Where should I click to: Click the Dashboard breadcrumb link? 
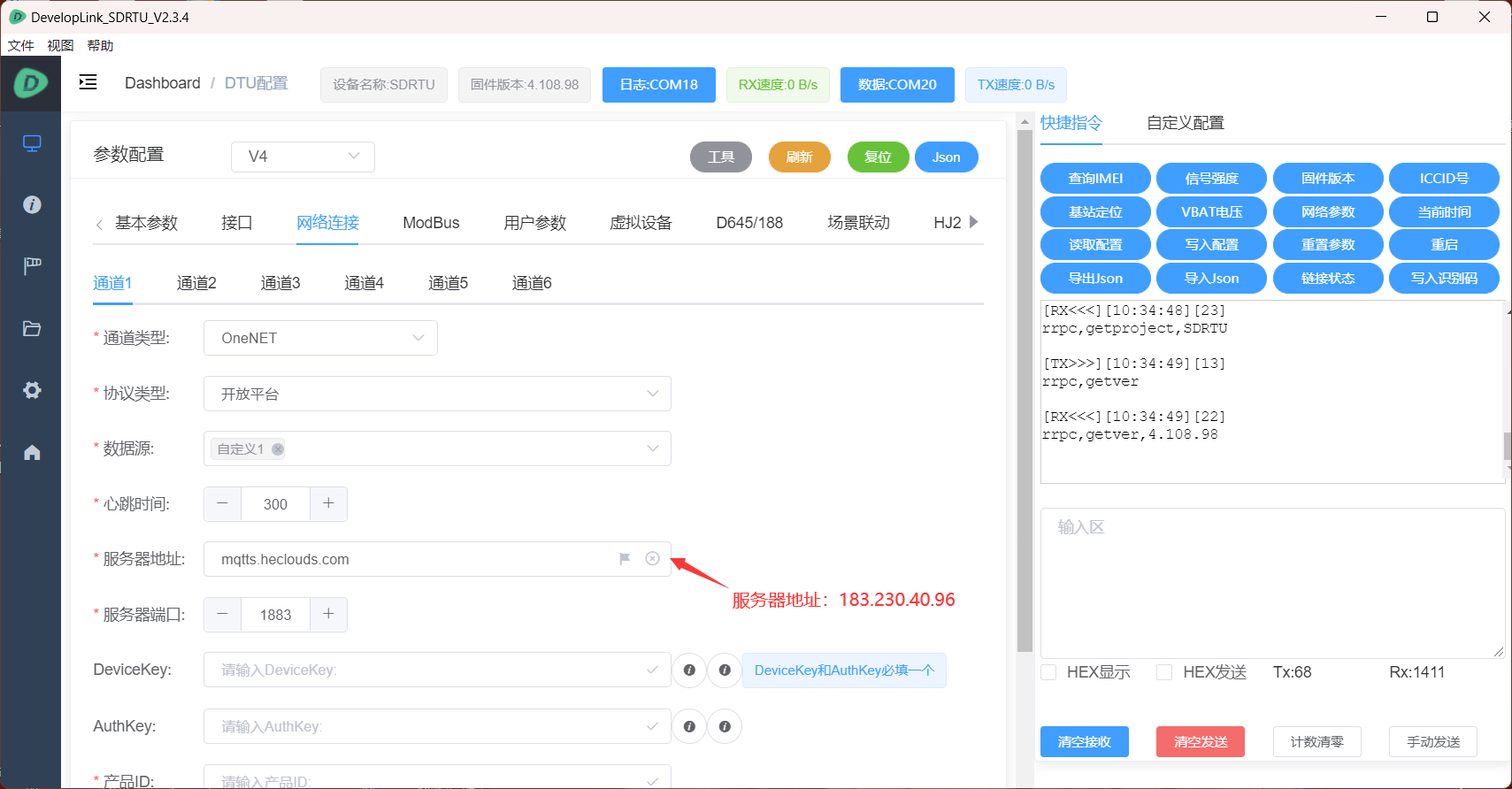tap(163, 83)
